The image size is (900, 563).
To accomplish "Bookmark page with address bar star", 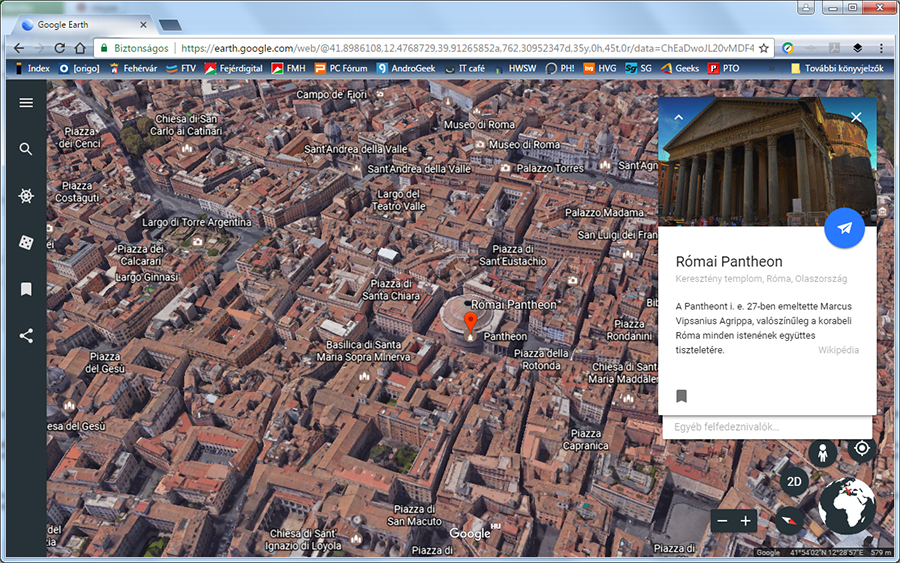I will coord(763,48).
